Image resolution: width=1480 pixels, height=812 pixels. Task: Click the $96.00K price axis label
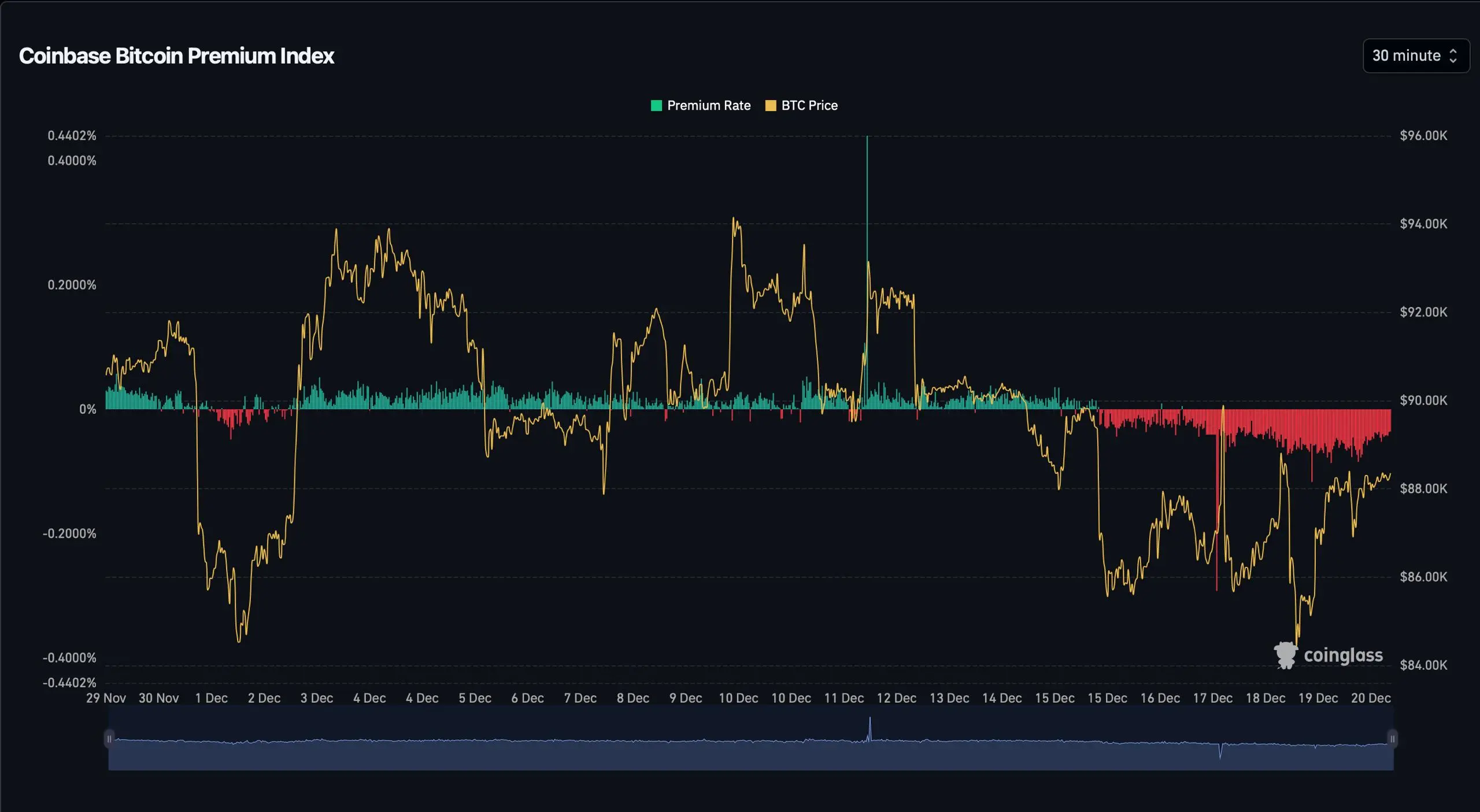pos(1423,135)
